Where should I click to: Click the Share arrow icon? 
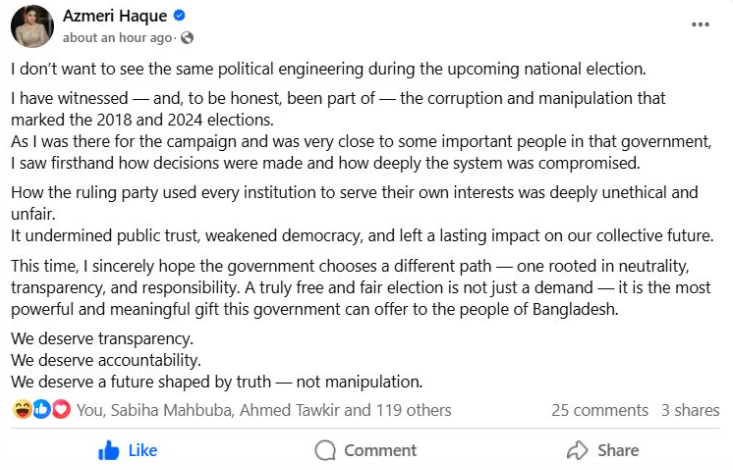[x=577, y=450]
